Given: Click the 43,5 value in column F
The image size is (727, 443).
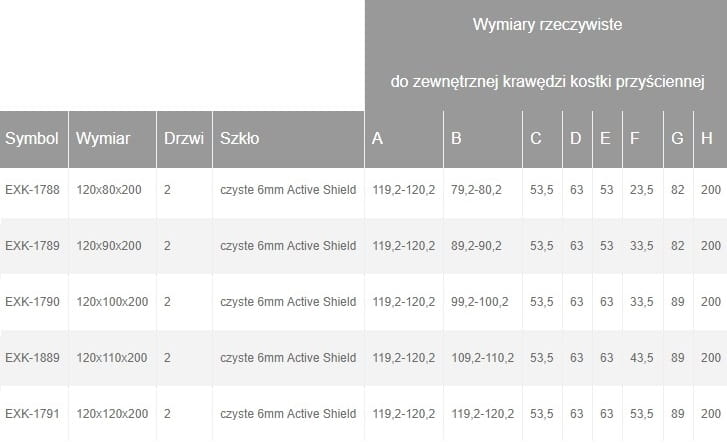Looking at the screenshot, I should [x=641, y=357].
